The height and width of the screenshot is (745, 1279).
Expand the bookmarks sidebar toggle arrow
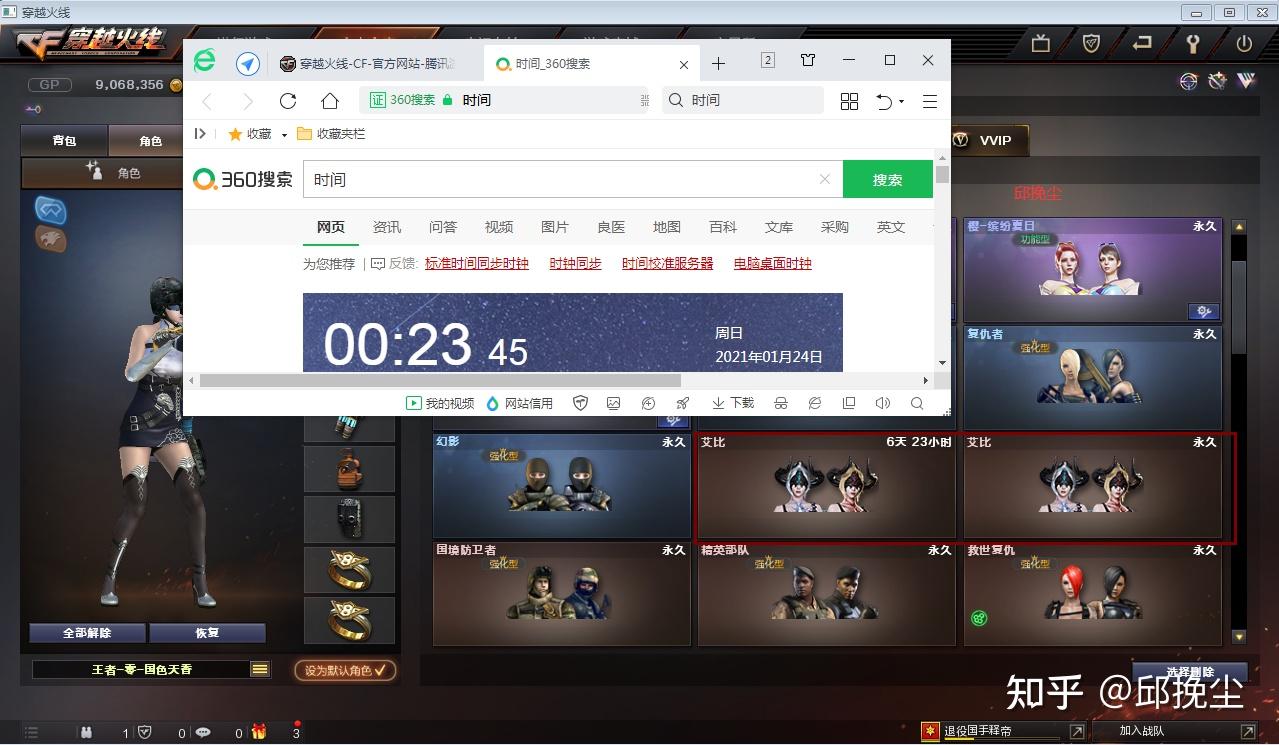(x=200, y=133)
